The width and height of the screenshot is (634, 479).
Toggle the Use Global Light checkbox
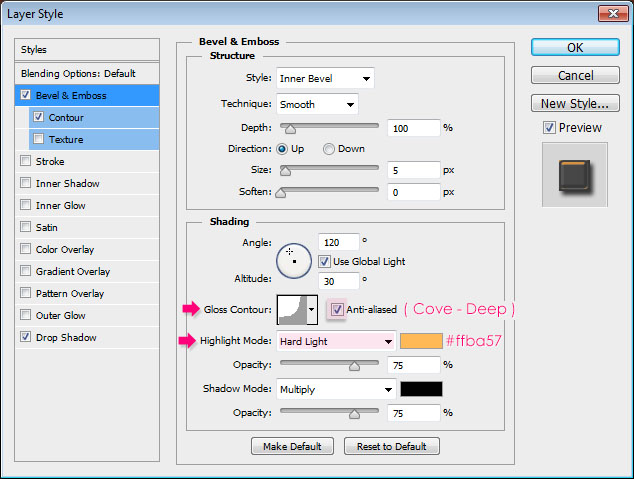(x=324, y=262)
